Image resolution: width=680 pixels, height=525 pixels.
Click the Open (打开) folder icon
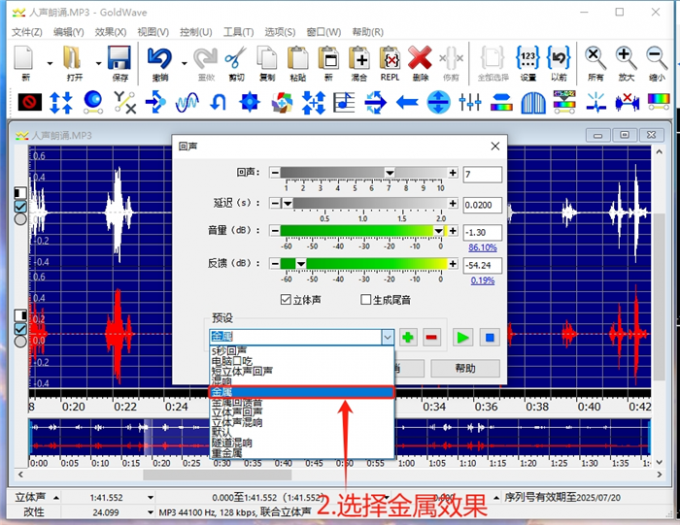tap(72, 58)
